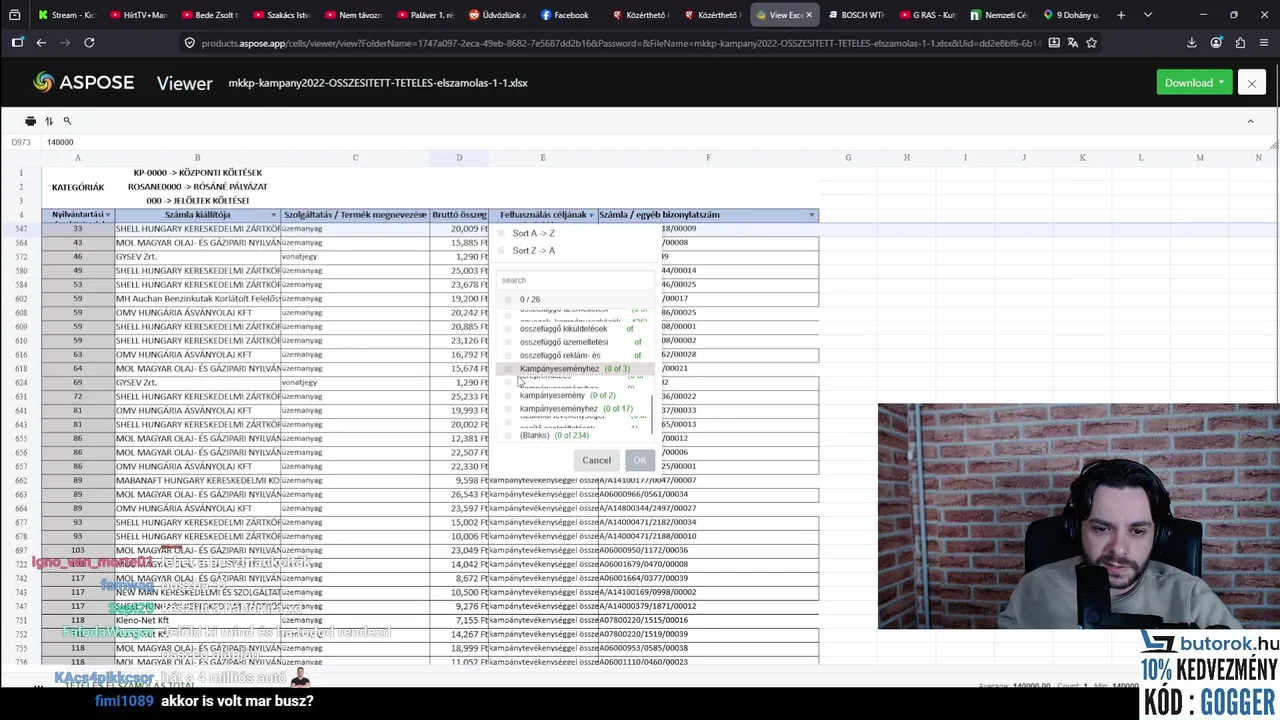Select column D header
The width and height of the screenshot is (1280, 720).
point(459,158)
